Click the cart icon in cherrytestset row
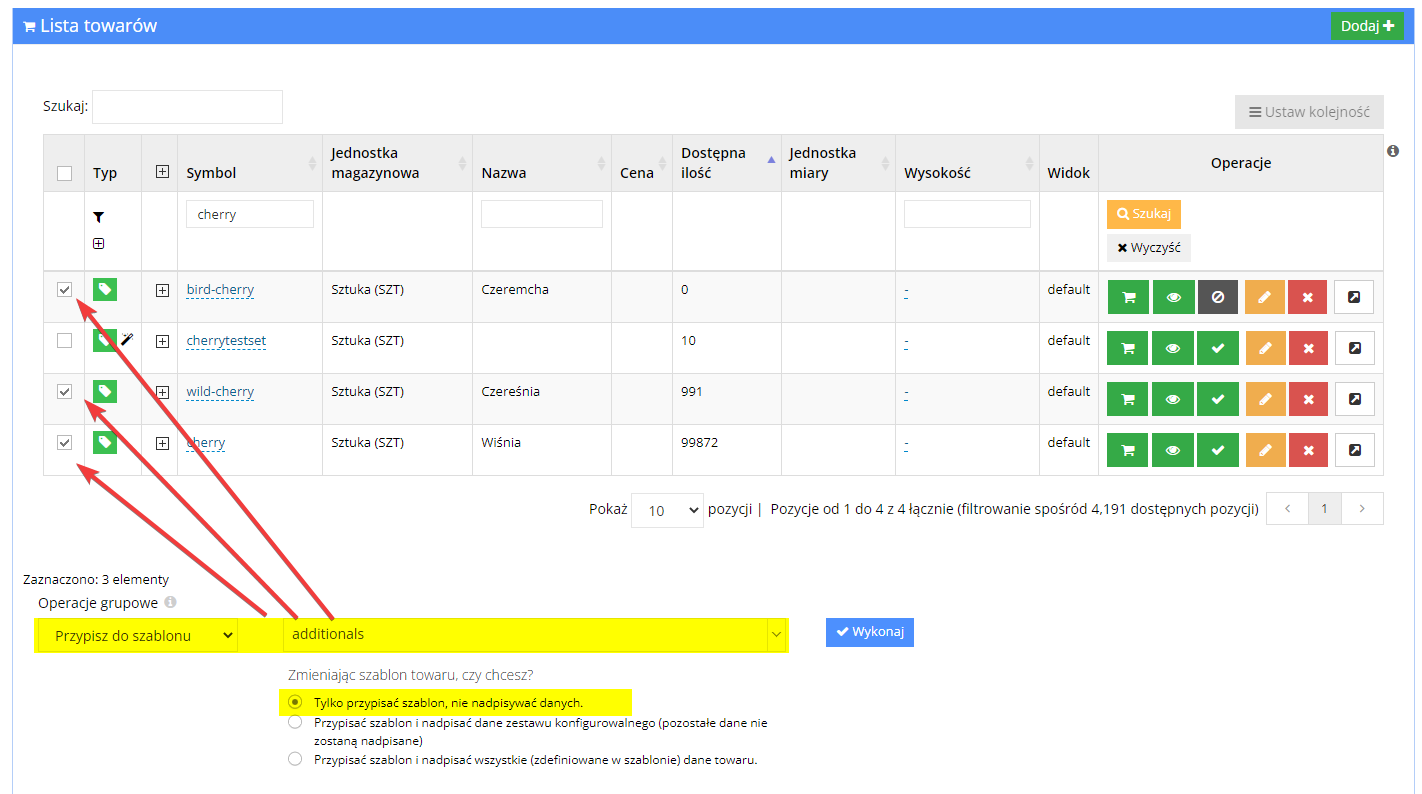This screenshot has height=794, width=1422. point(1128,348)
